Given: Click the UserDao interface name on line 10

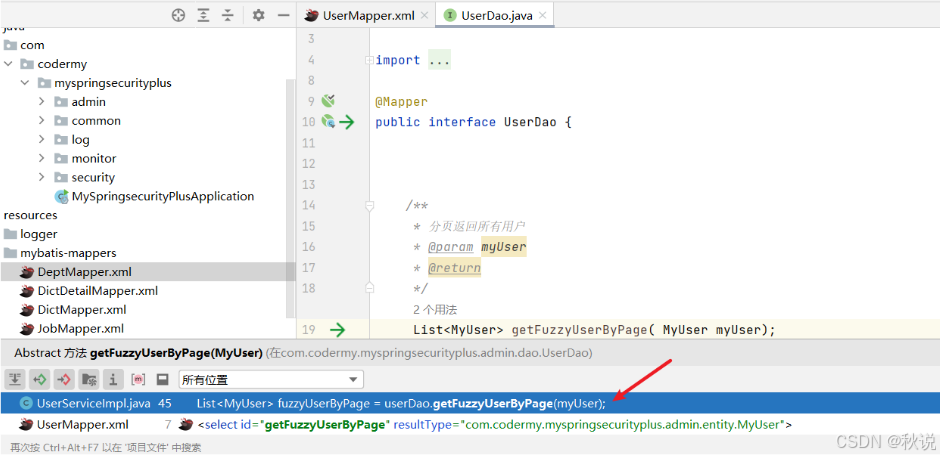Looking at the screenshot, I should point(530,122).
